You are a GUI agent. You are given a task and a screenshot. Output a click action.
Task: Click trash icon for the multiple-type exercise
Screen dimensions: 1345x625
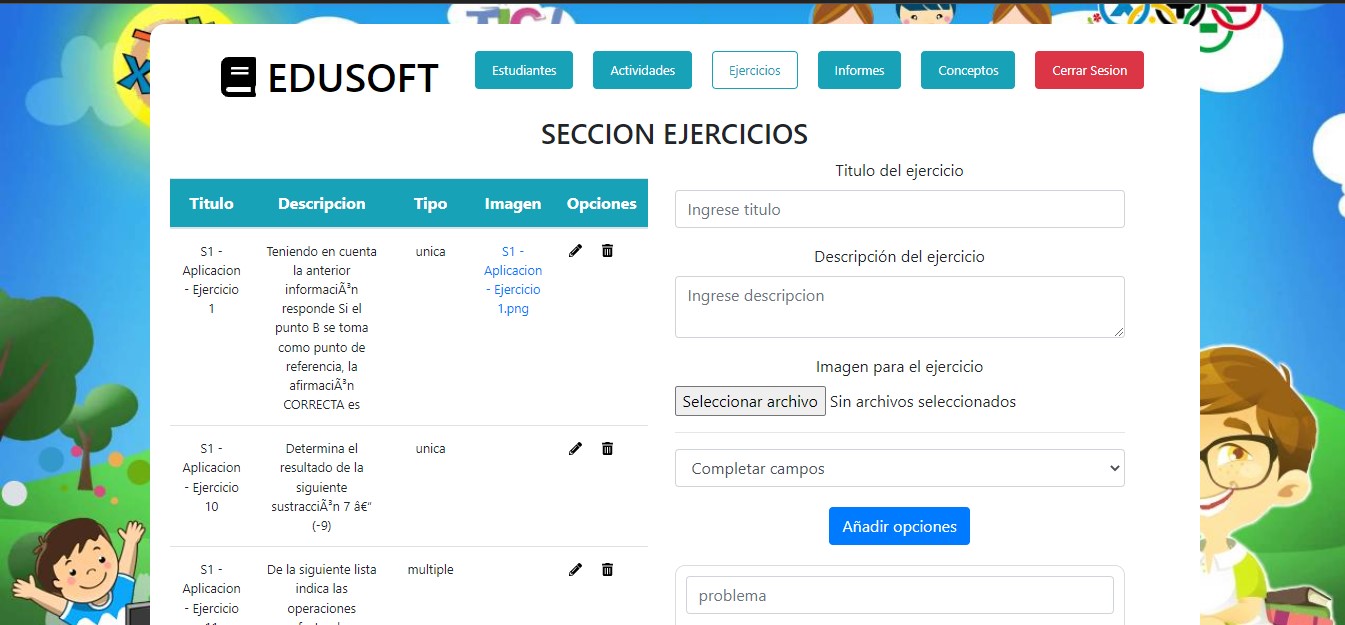[607, 570]
